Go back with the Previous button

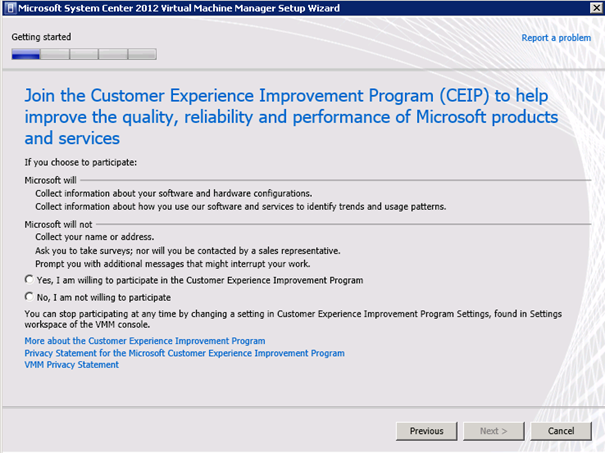[426, 431]
